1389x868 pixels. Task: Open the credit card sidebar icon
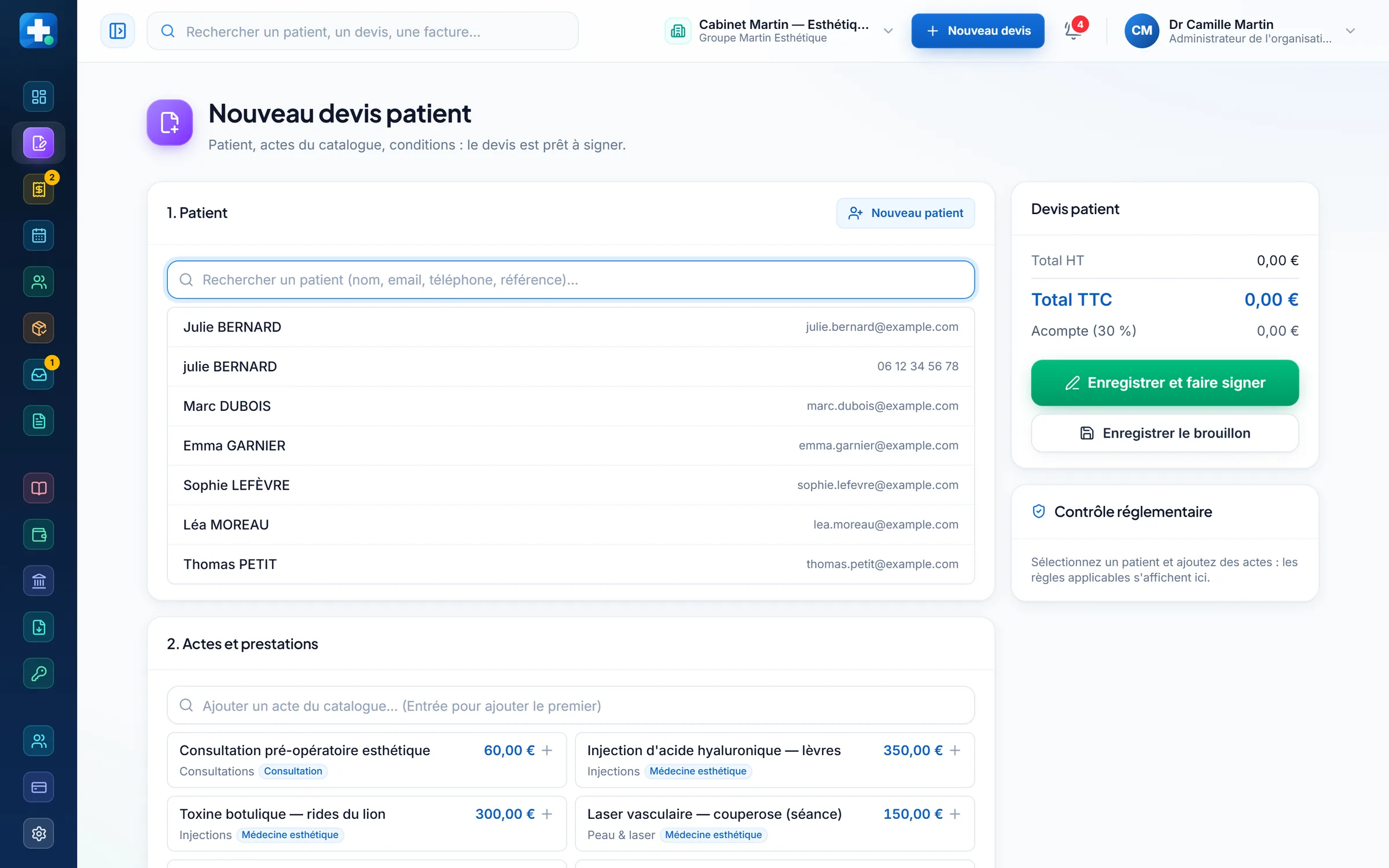pos(39,787)
